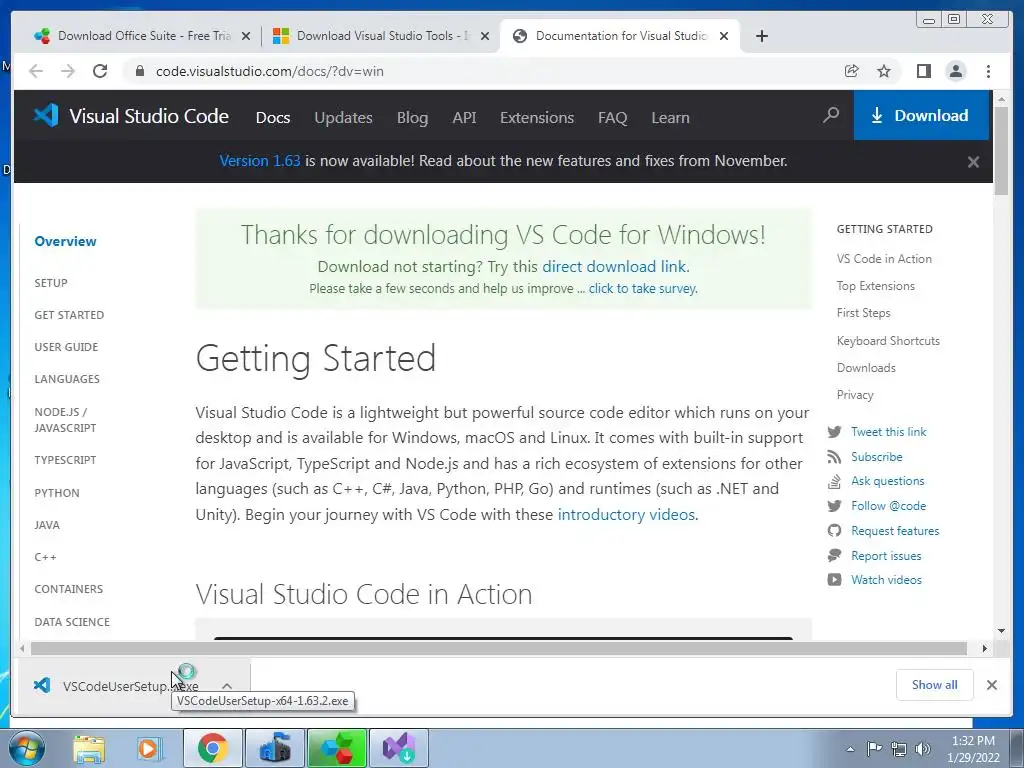Viewport: 1024px width, 768px height.
Task: Click the Visual Studio Code logo icon
Action: pyautogui.click(x=46, y=116)
